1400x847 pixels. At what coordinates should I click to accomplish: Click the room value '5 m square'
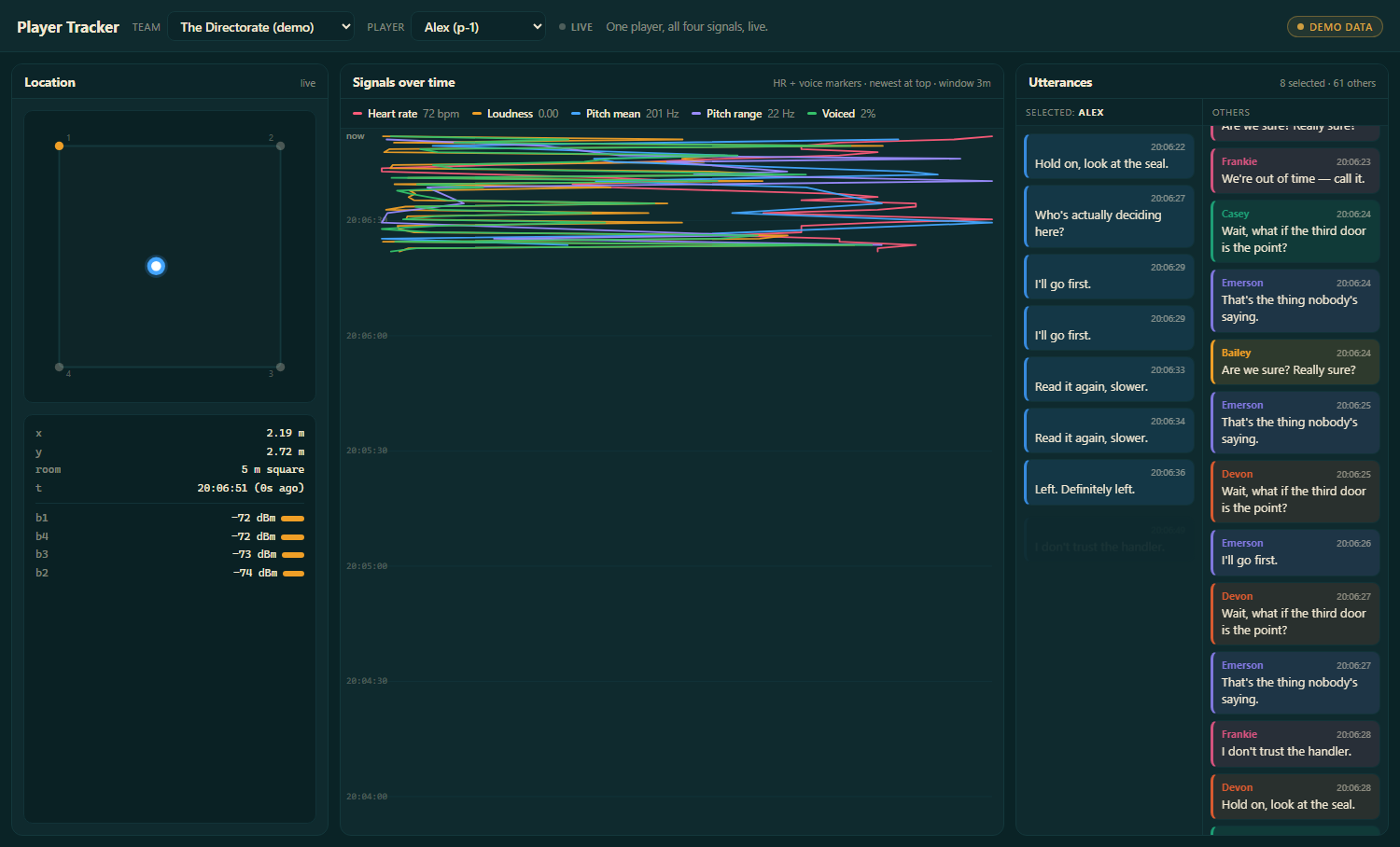(x=273, y=469)
